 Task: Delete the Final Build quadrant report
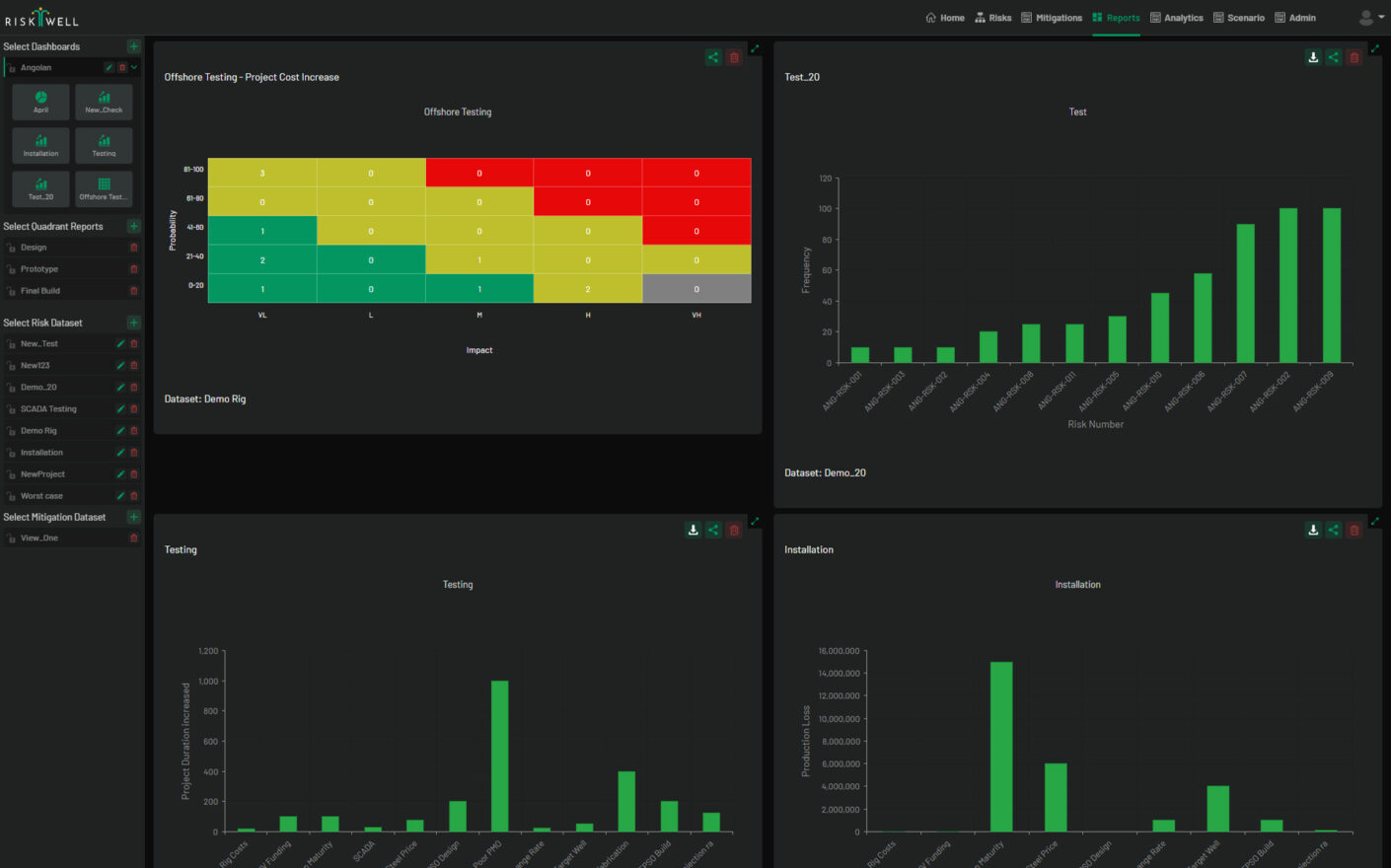[134, 291]
